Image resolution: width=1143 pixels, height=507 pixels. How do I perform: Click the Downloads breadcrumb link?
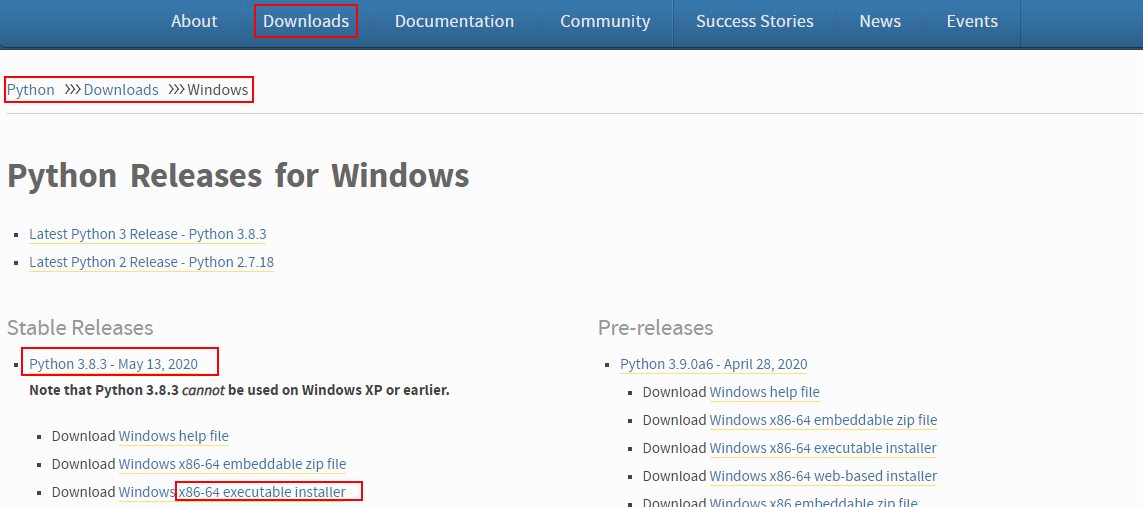(x=121, y=90)
